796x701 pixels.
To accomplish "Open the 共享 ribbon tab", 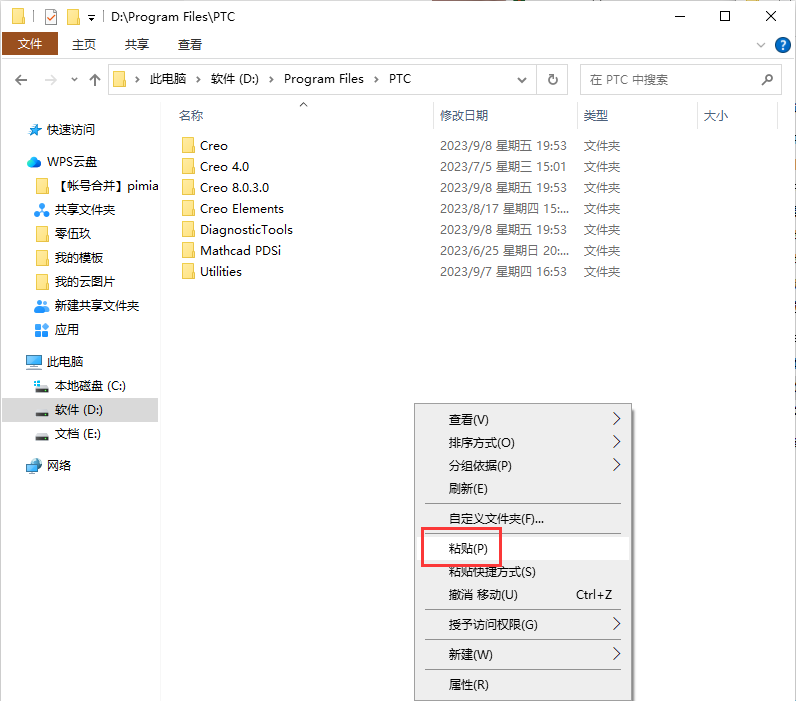I will [x=137, y=45].
